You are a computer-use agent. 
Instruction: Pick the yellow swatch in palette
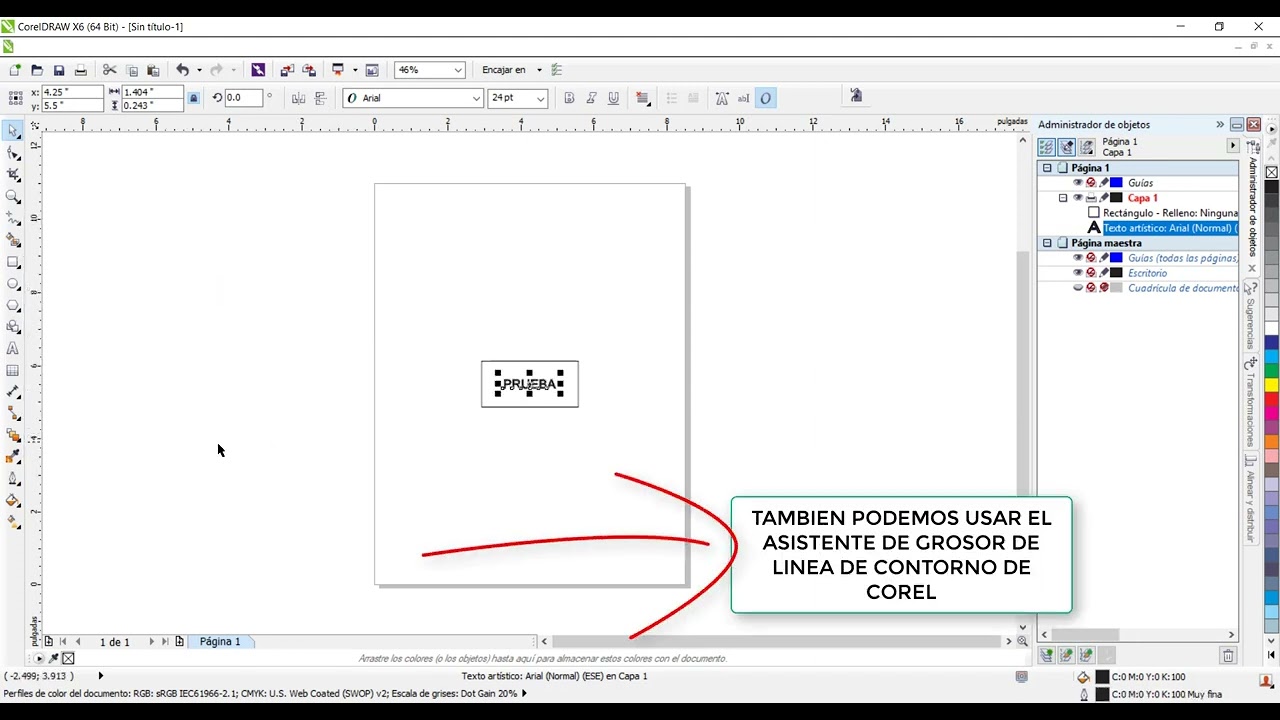point(1272,385)
